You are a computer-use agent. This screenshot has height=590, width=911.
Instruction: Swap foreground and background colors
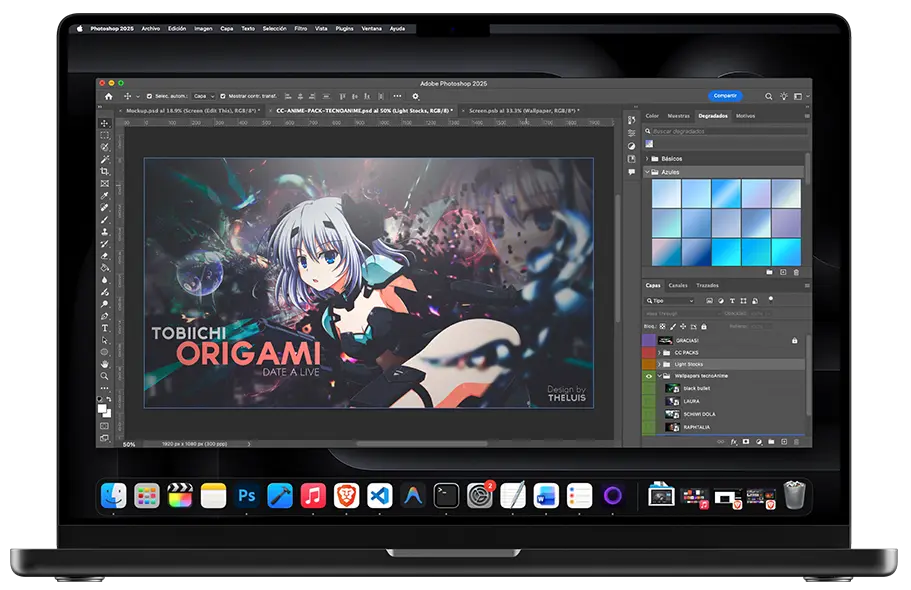(x=109, y=399)
